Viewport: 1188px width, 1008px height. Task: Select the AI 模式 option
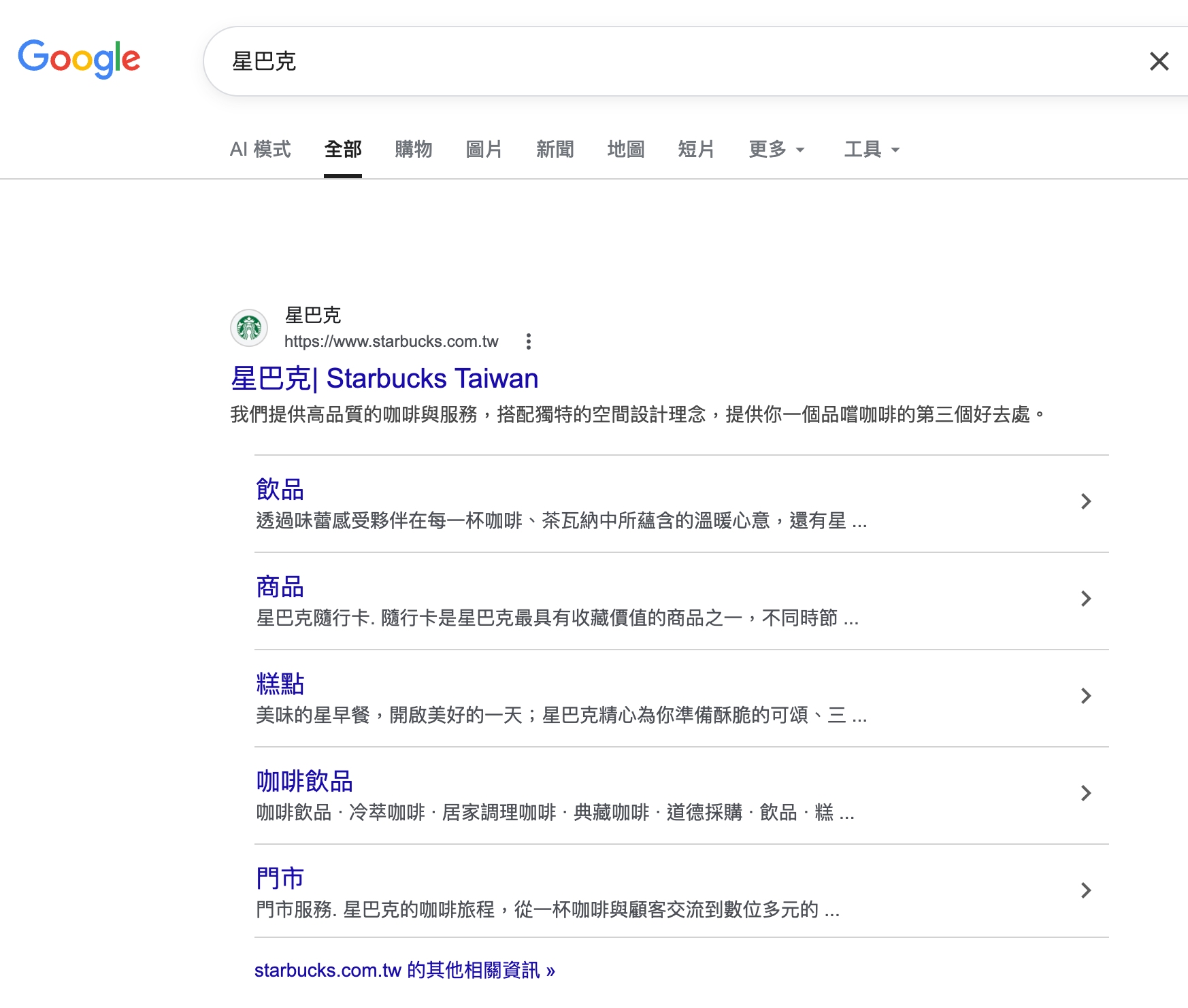coord(261,150)
